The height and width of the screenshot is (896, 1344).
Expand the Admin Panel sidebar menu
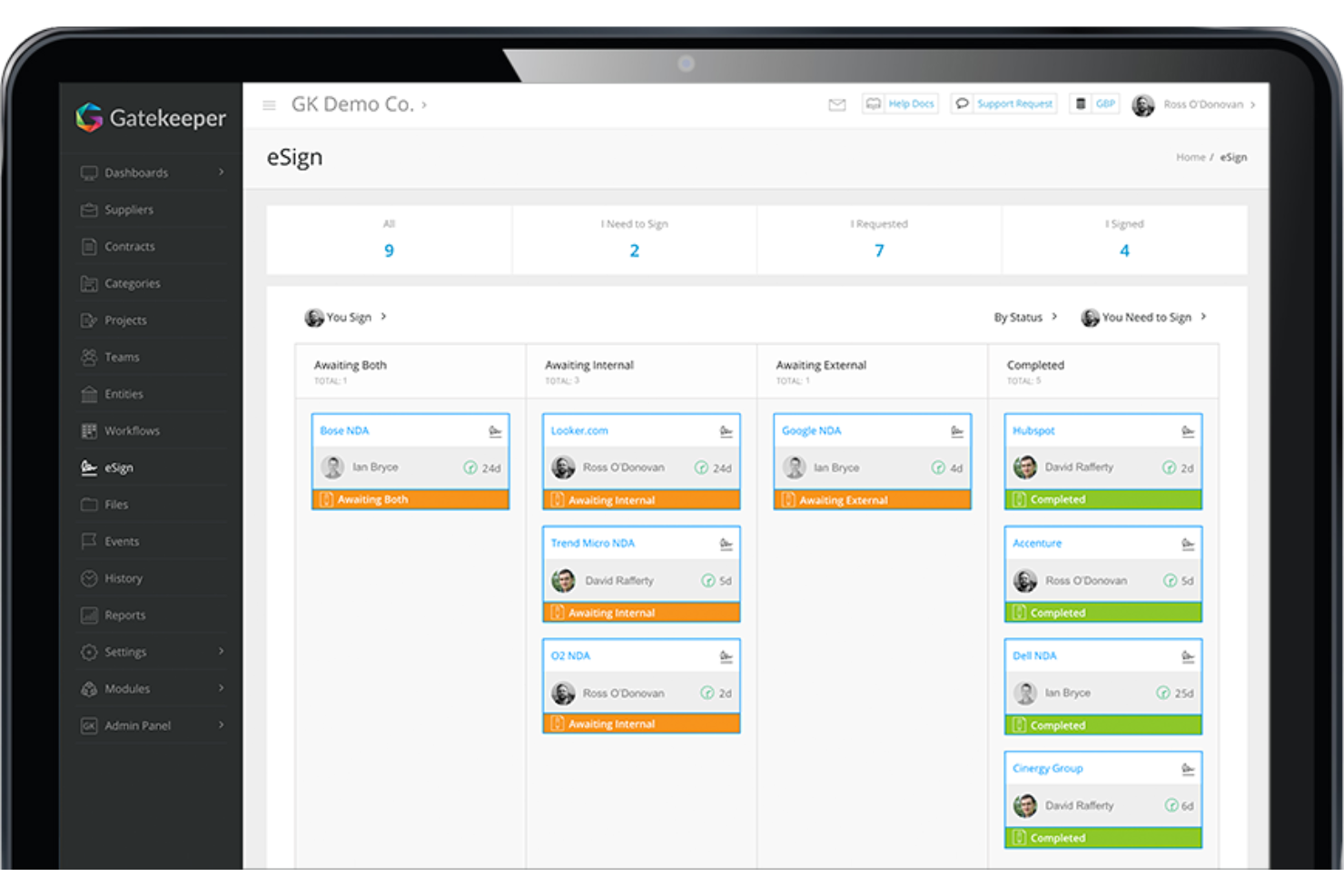(x=138, y=725)
